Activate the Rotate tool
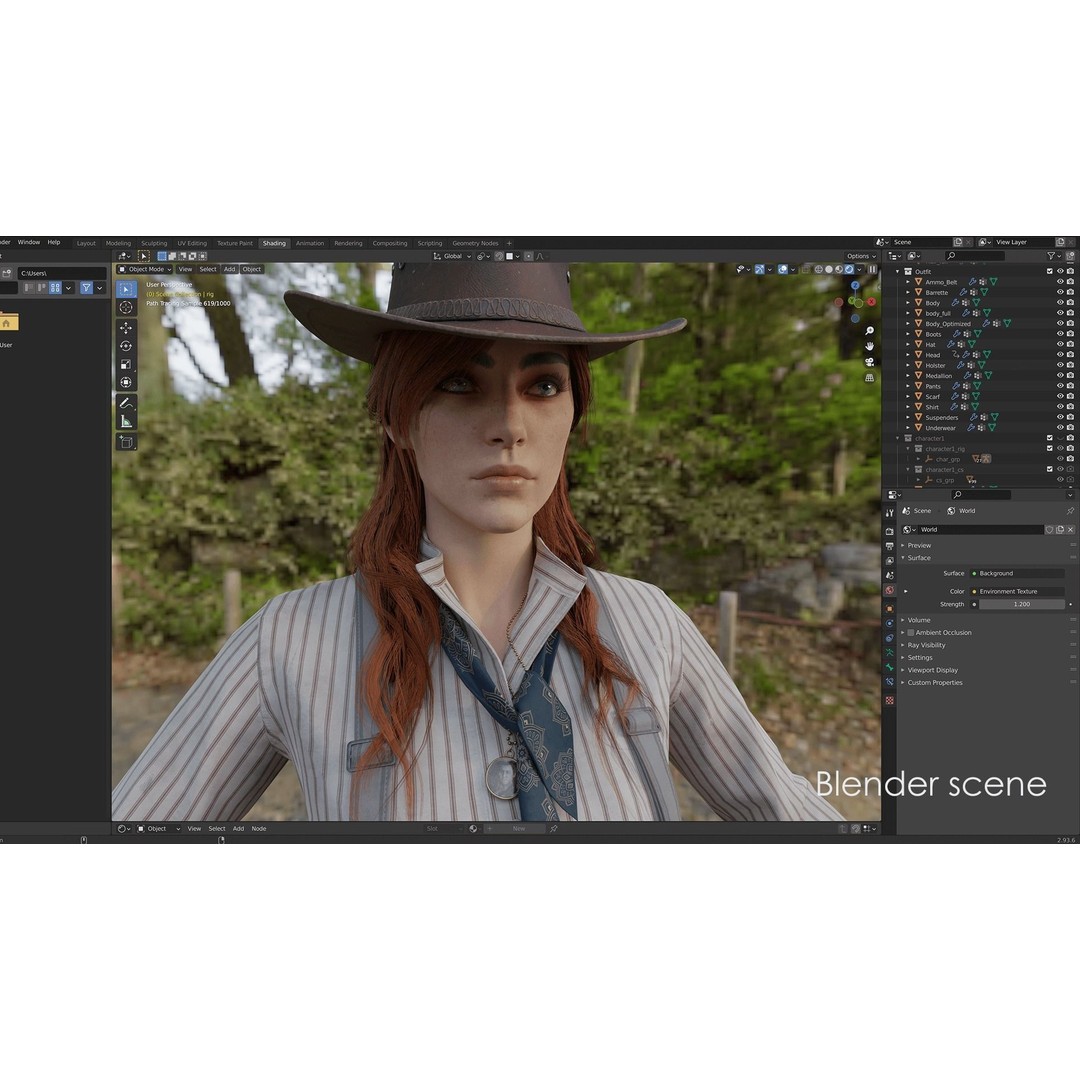The height and width of the screenshot is (1080, 1080). point(126,346)
